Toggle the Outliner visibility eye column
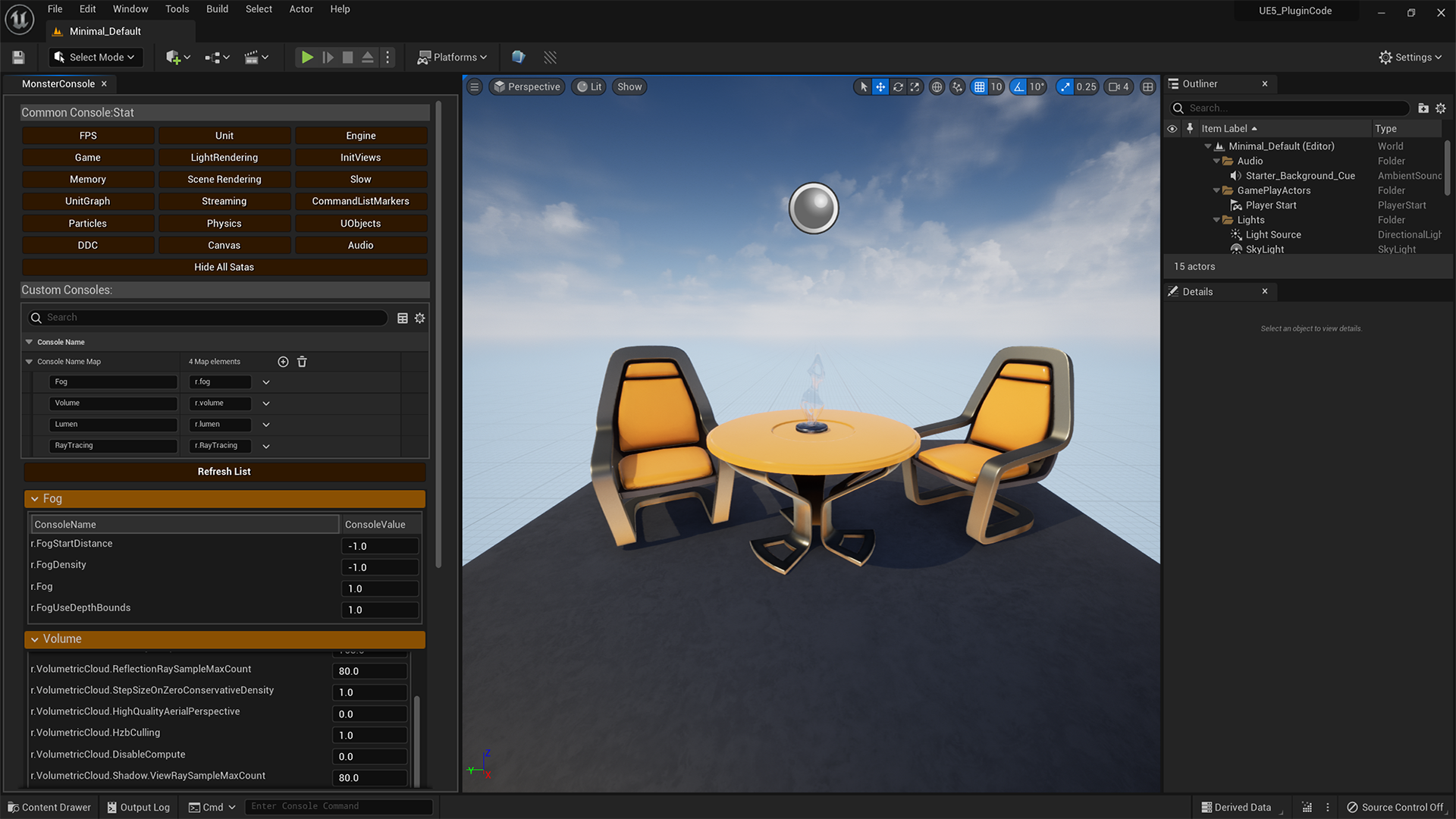 point(1172,129)
